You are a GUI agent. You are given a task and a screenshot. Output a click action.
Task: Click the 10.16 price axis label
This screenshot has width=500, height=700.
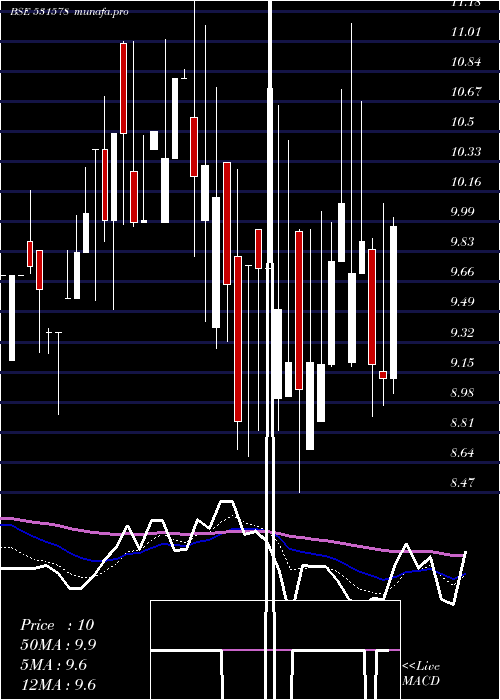(466, 182)
